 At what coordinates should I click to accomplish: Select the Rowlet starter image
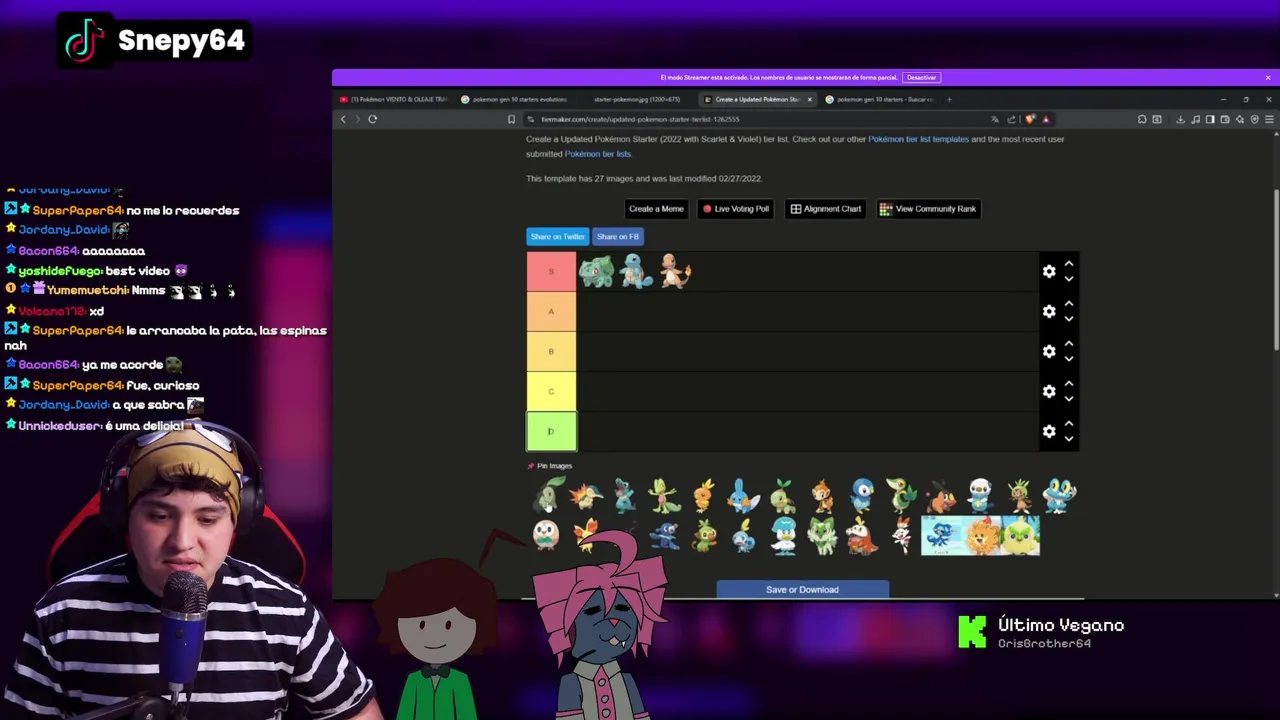pyautogui.click(x=546, y=535)
